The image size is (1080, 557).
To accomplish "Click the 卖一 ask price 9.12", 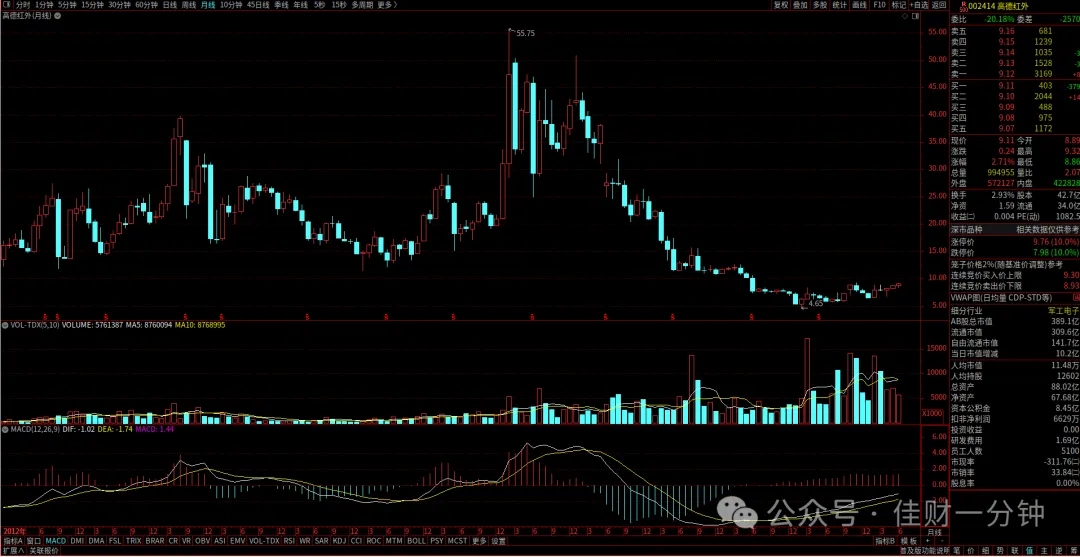I will 1006,74.
